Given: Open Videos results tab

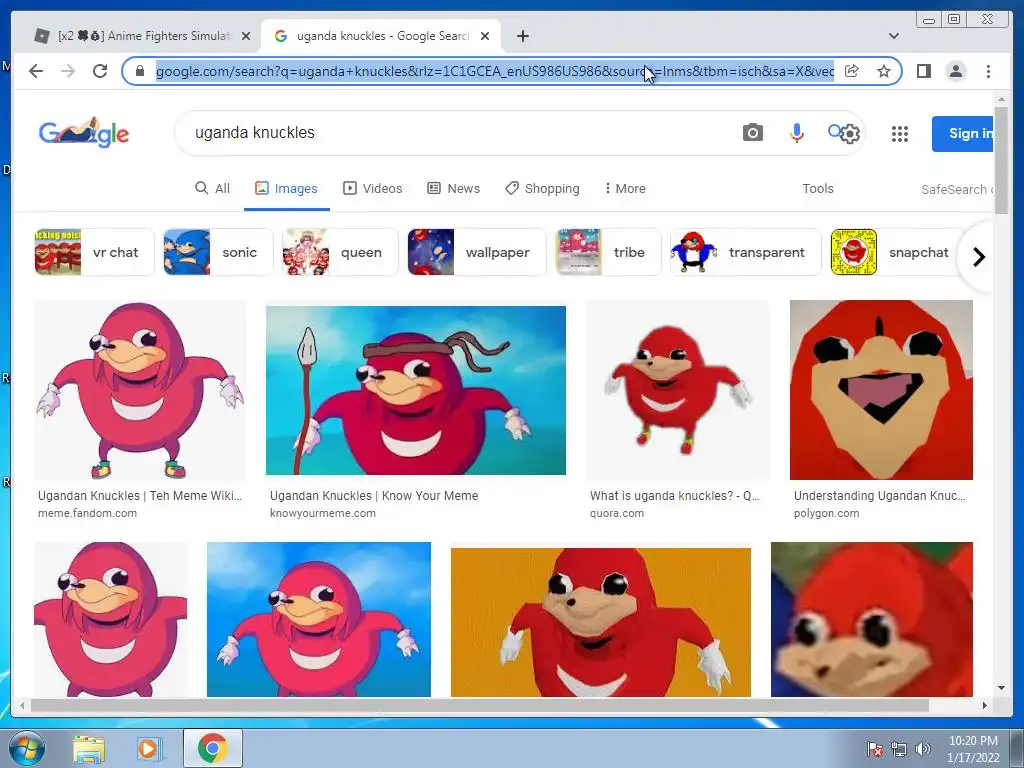Looking at the screenshot, I should pos(372,189).
